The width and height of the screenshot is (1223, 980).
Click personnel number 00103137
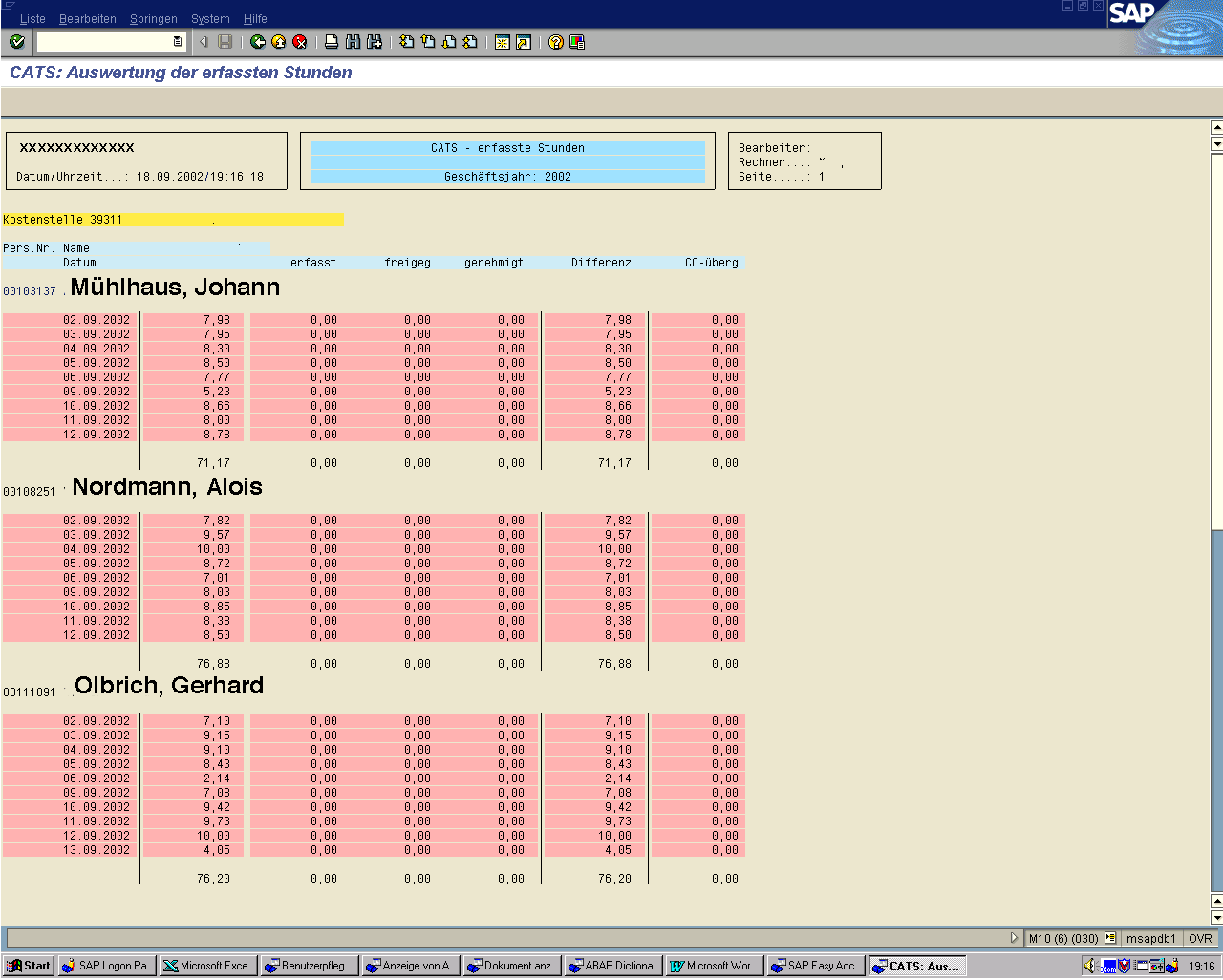30,291
